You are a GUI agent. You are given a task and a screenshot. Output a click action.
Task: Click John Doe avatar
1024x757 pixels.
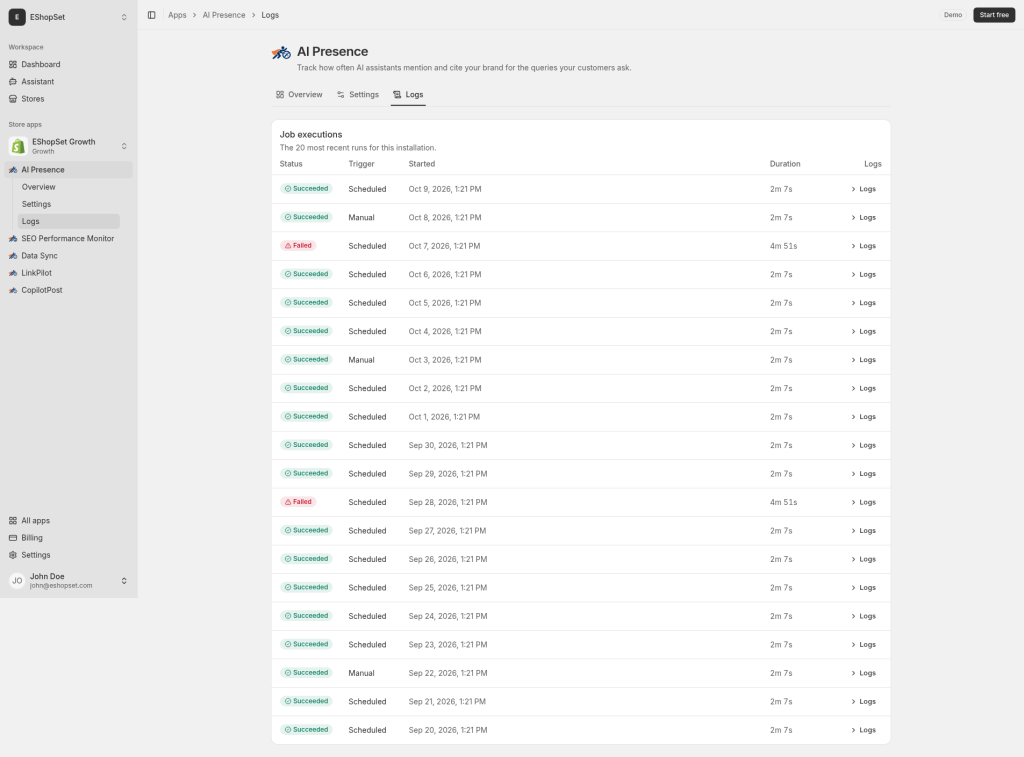(x=18, y=581)
